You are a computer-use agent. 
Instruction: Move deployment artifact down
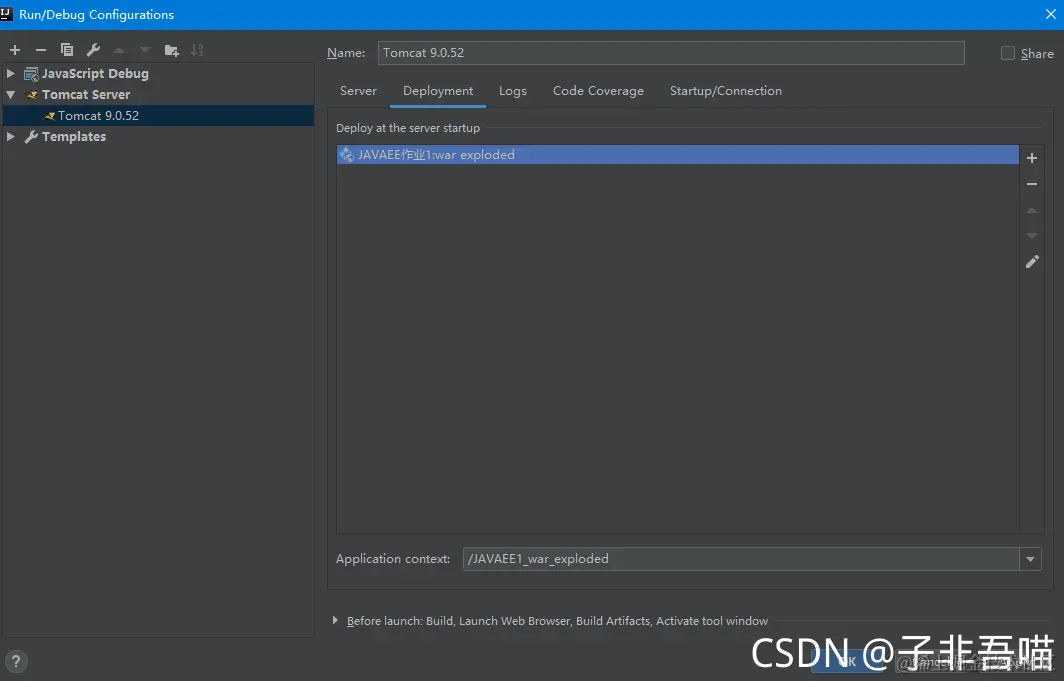(1031, 236)
